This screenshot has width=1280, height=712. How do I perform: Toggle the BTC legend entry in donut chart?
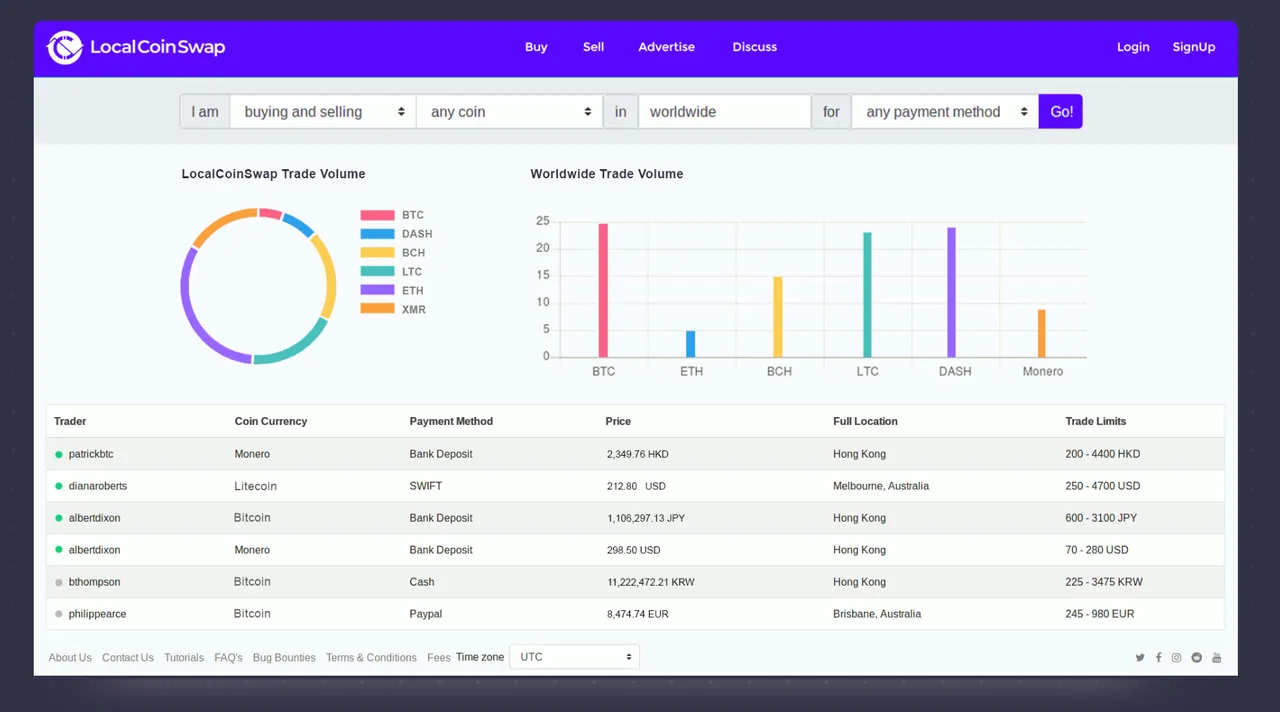point(392,215)
